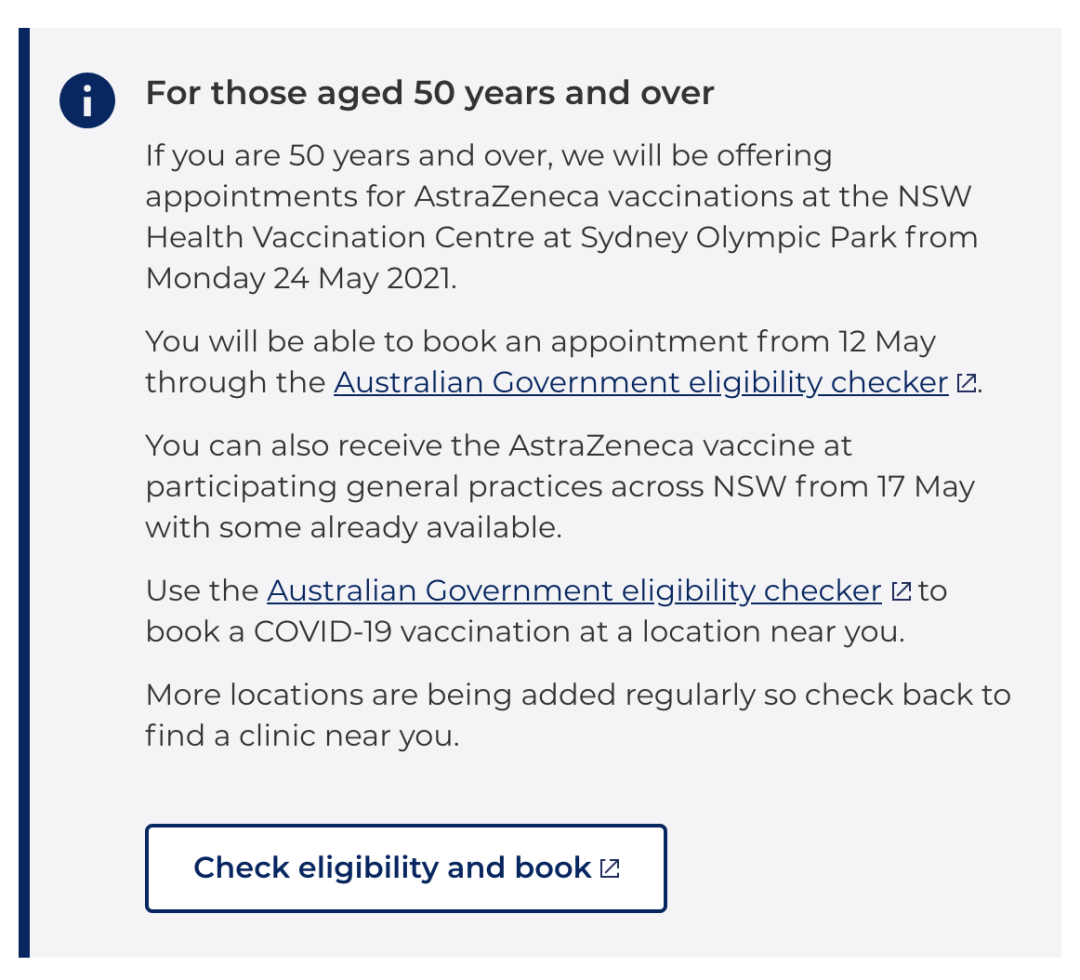Click the dark blue left border bar
The image size is (1080, 980).
[x=24, y=492]
